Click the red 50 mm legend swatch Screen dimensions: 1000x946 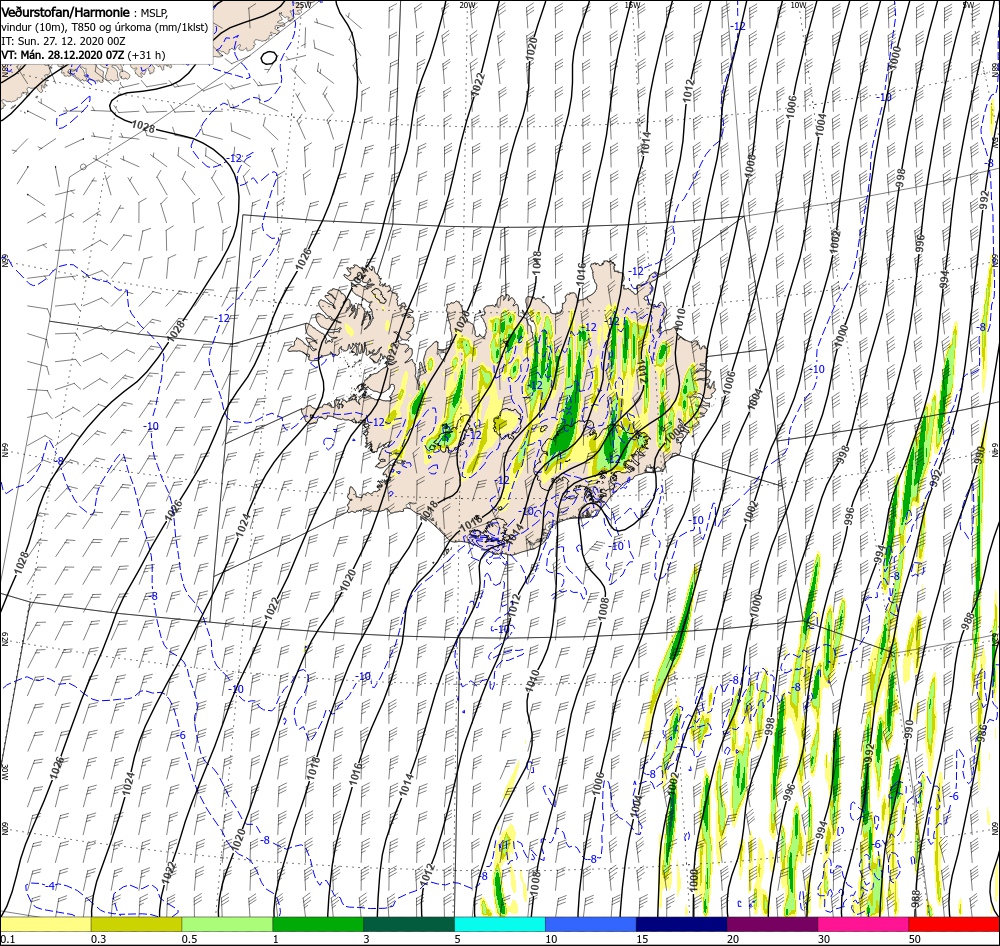point(954,924)
